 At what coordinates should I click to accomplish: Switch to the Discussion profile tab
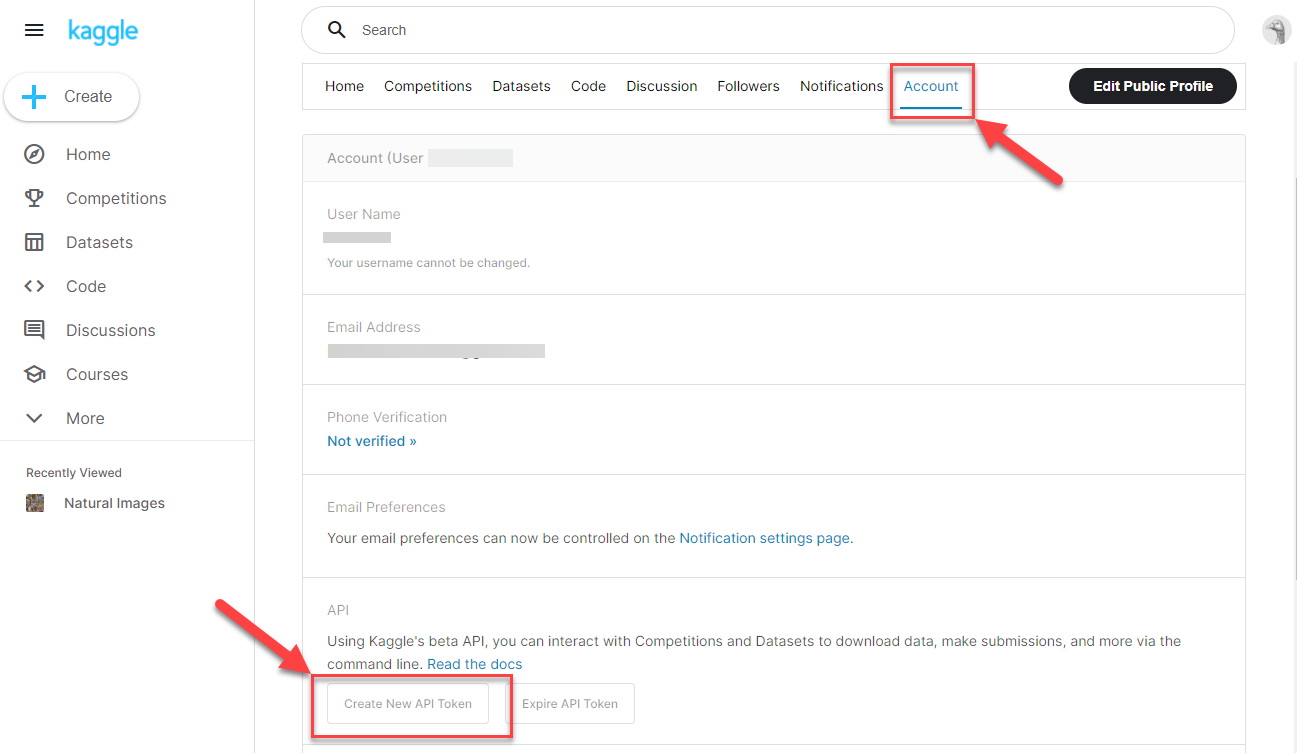pos(662,86)
